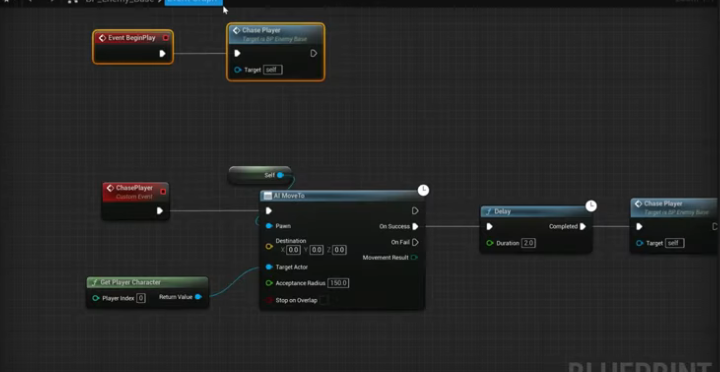Click the Event BeginPlay exec output pin
Image resolution: width=720 pixels, height=372 pixels.
point(162,54)
